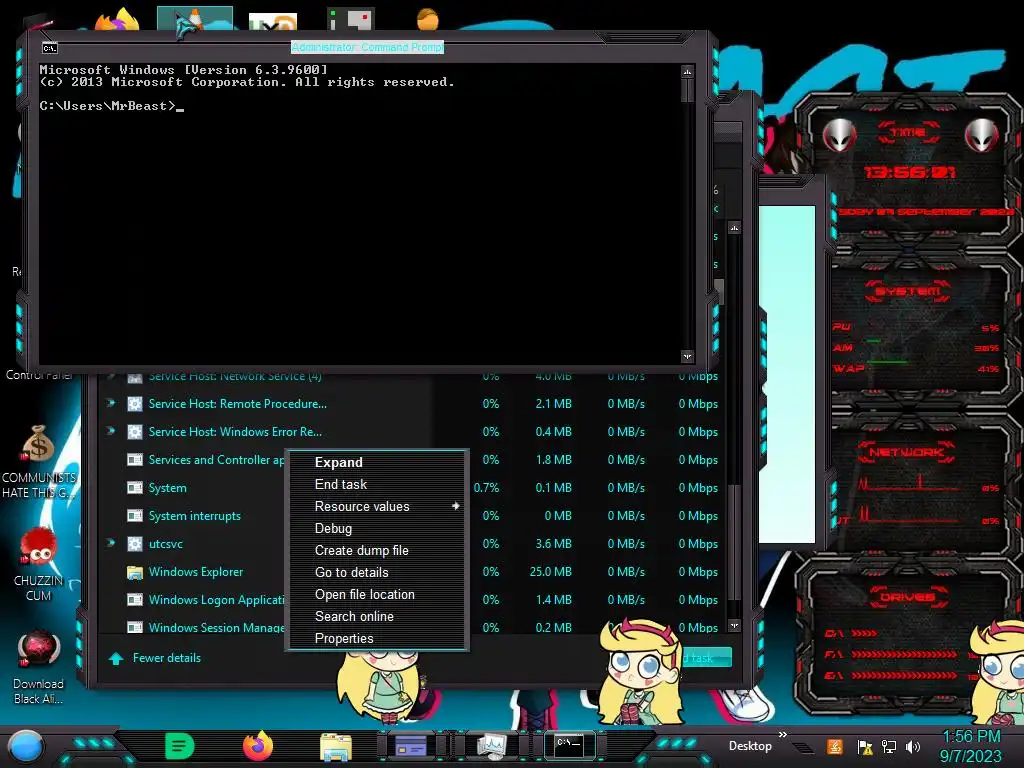Click the network tray icon
The width and height of the screenshot is (1024, 768).
pyautogui.click(x=889, y=746)
